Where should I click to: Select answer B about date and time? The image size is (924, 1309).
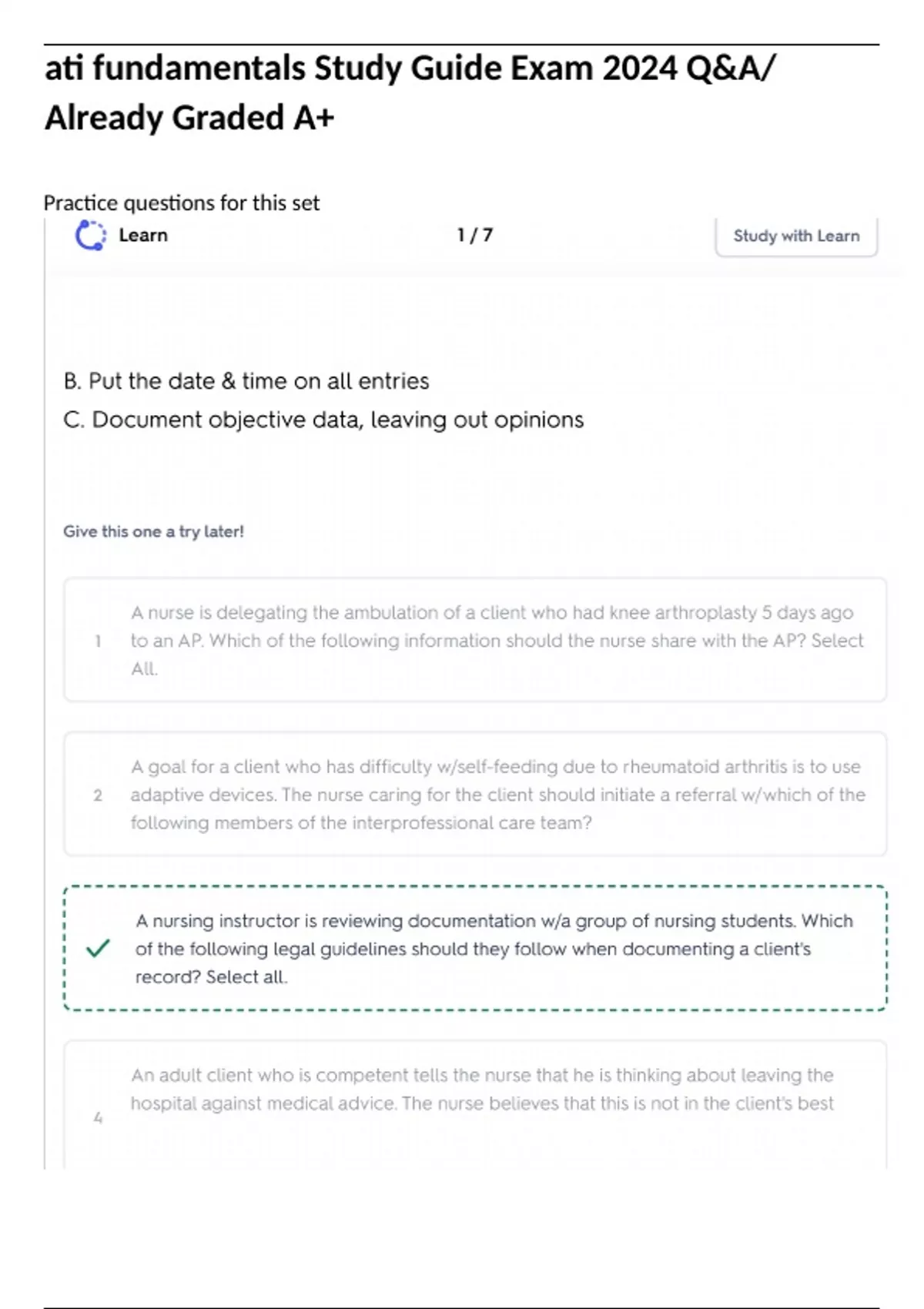tap(246, 381)
